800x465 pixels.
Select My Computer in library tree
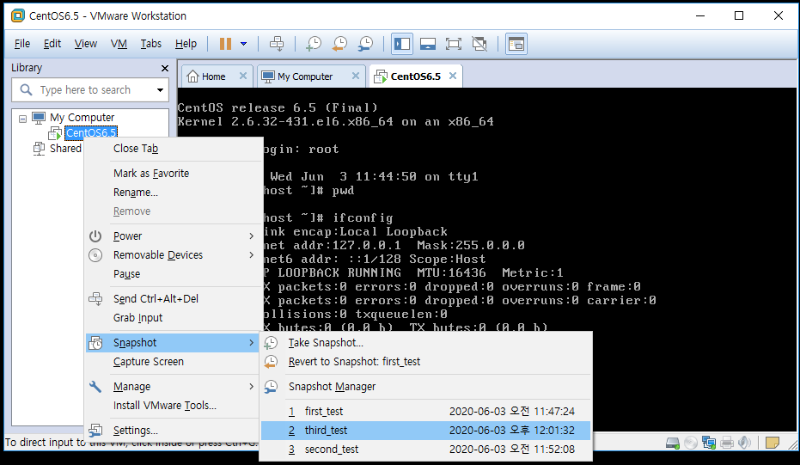[x=82, y=118]
